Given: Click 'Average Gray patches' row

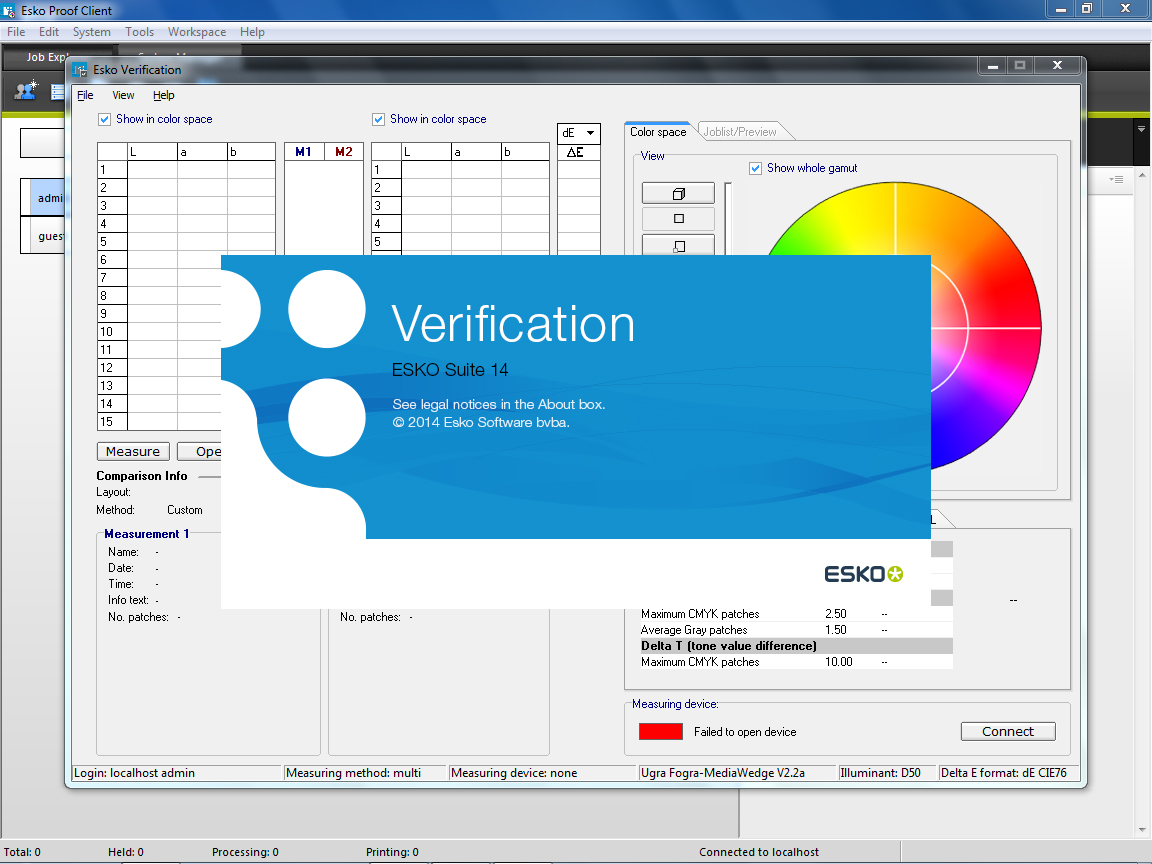Looking at the screenshot, I should [x=796, y=630].
